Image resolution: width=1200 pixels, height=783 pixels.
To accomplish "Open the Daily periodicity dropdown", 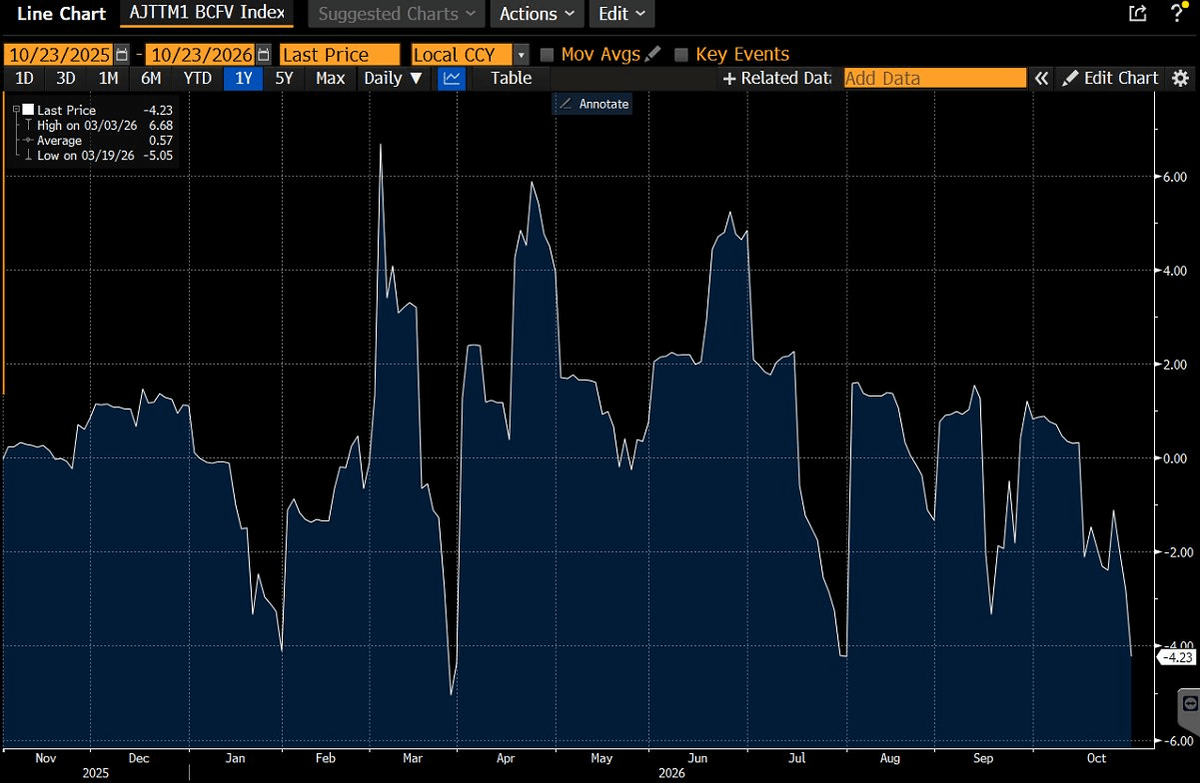I will pyautogui.click(x=393, y=78).
